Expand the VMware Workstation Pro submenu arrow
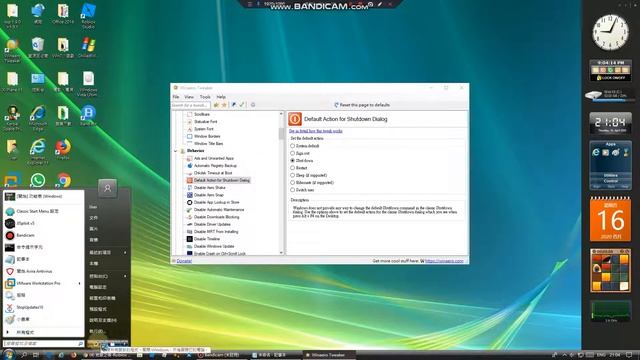This screenshot has height=360, width=640. (79, 283)
